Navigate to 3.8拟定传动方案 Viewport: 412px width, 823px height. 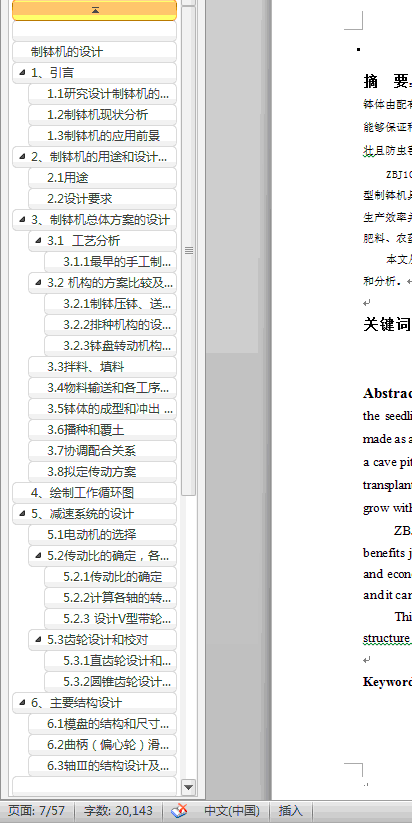click(102, 471)
